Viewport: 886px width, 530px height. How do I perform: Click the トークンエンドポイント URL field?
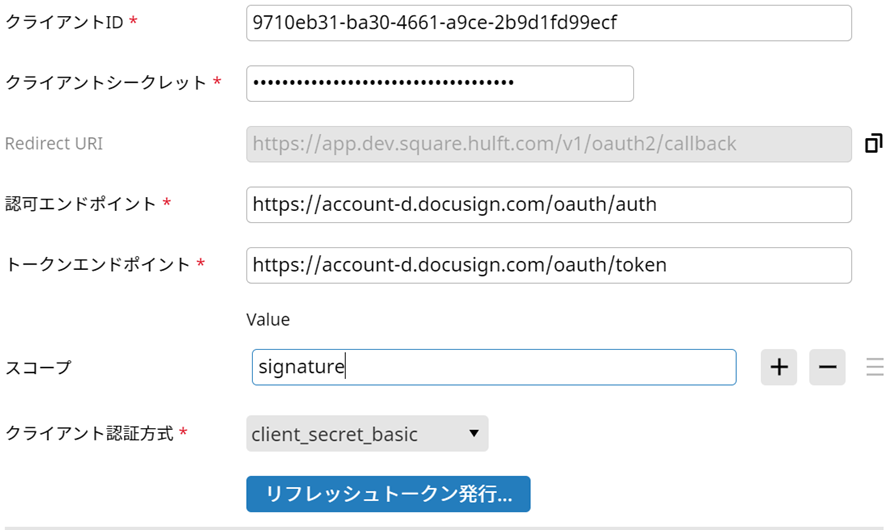point(548,265)
